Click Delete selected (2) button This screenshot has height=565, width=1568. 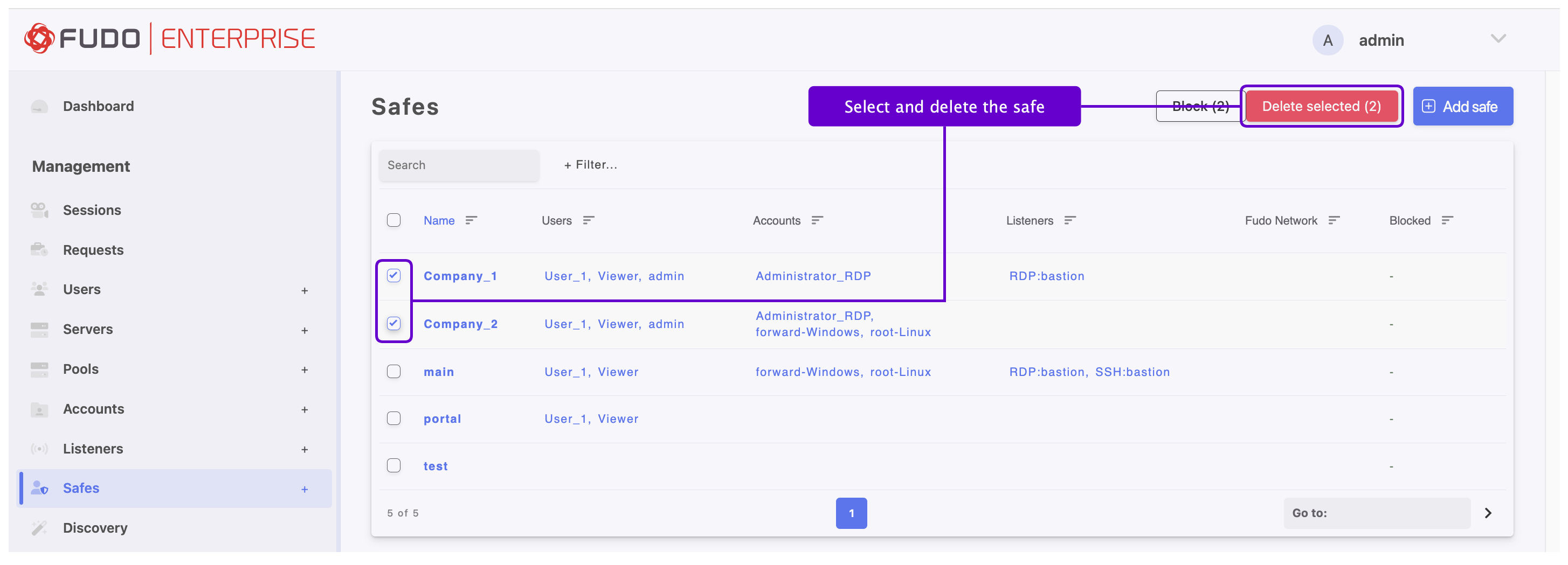(x=1322, y=107)
